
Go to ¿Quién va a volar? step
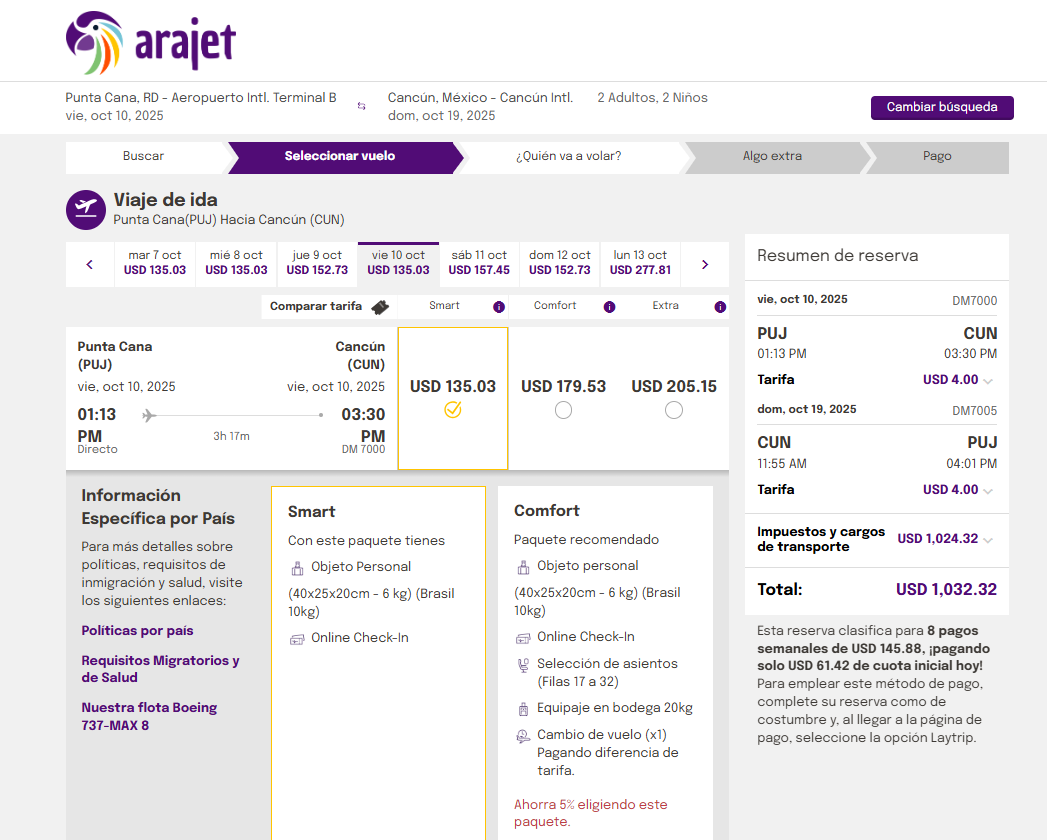569,157
